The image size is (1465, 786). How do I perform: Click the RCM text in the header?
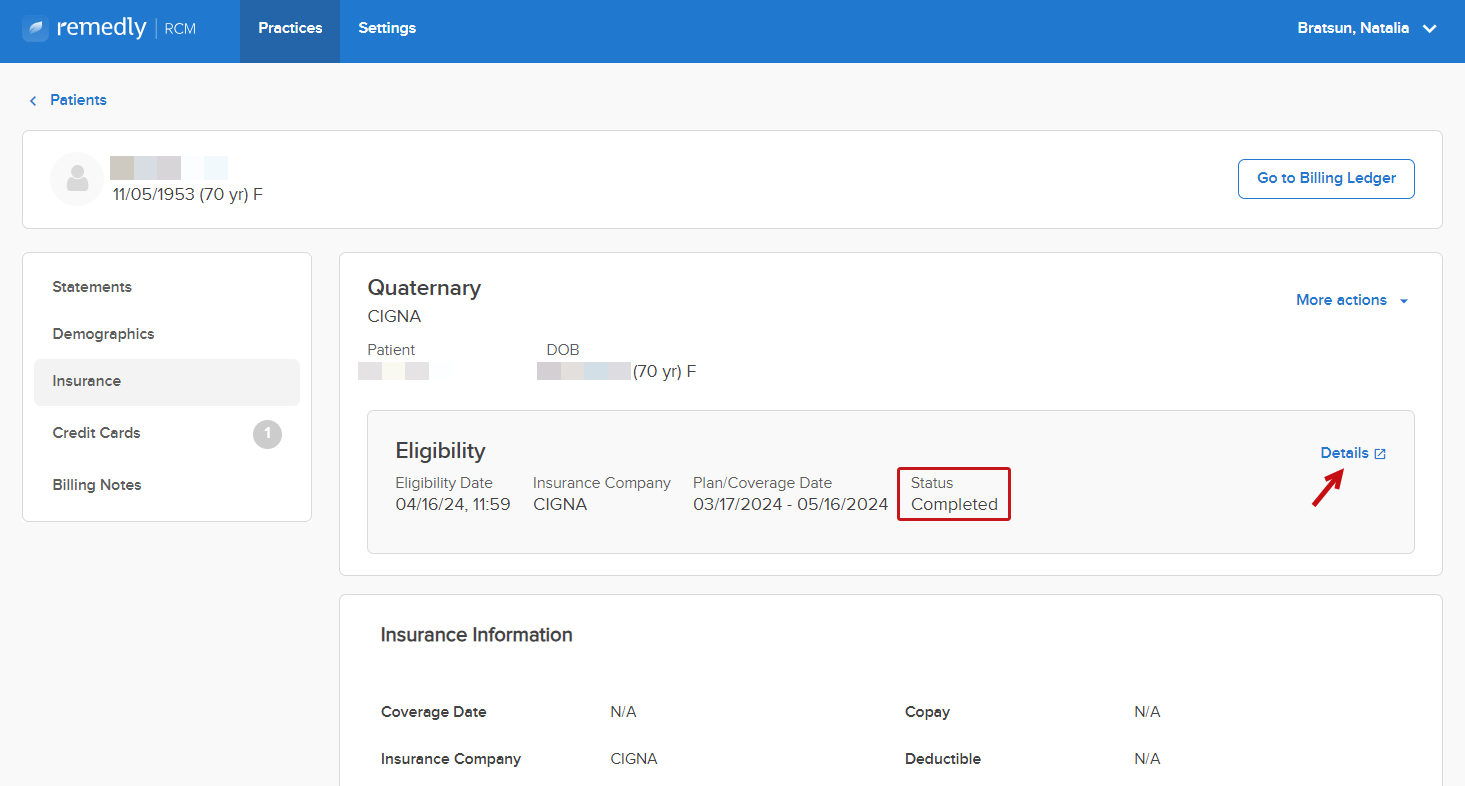(180, 29)
